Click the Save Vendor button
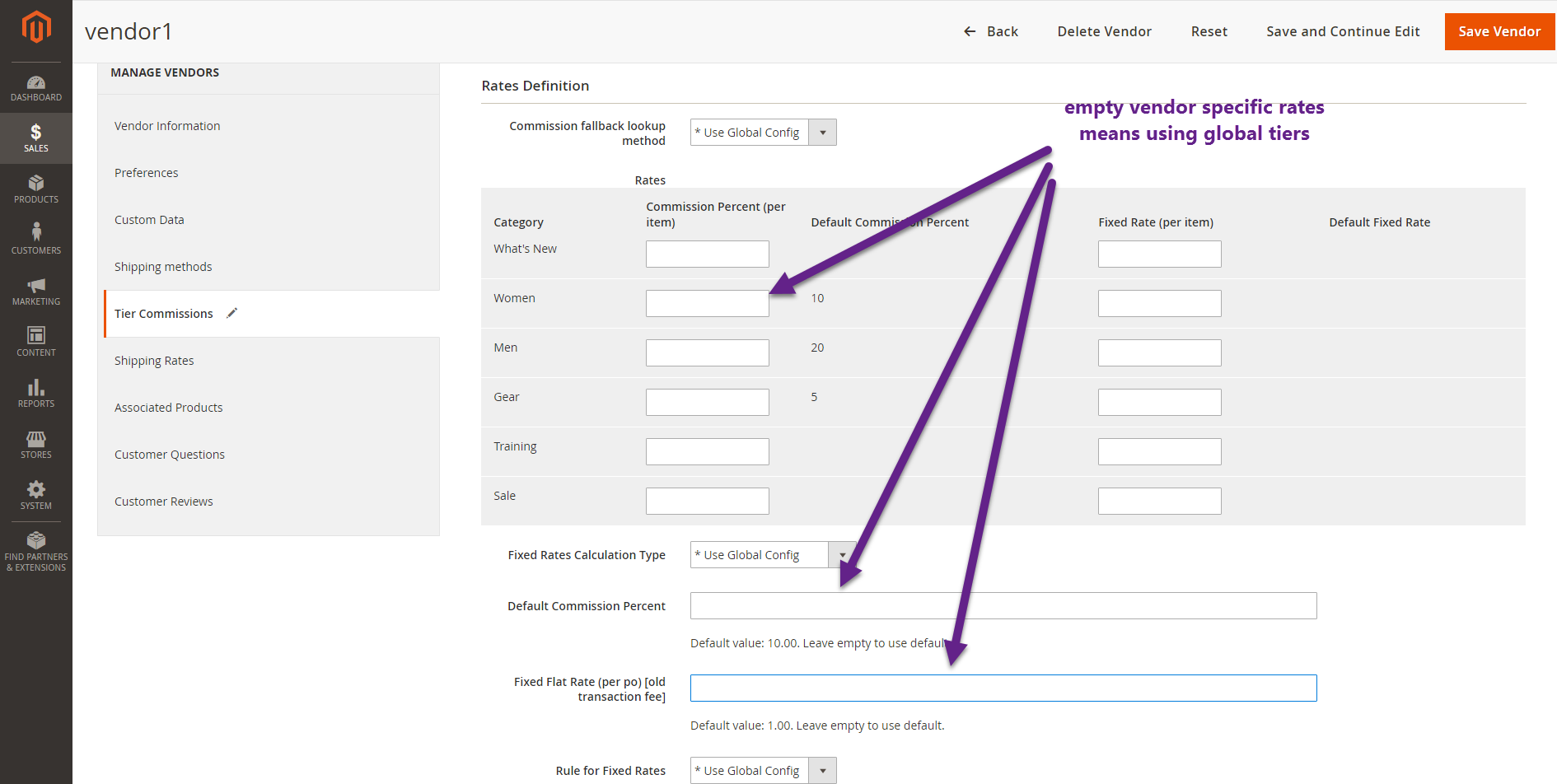 [x=1499, y=31]
